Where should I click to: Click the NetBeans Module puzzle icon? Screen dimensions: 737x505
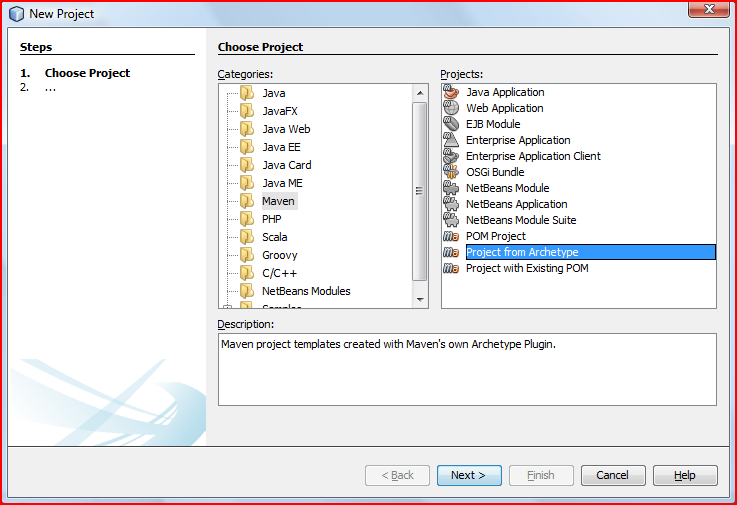(x=451, y=188)
